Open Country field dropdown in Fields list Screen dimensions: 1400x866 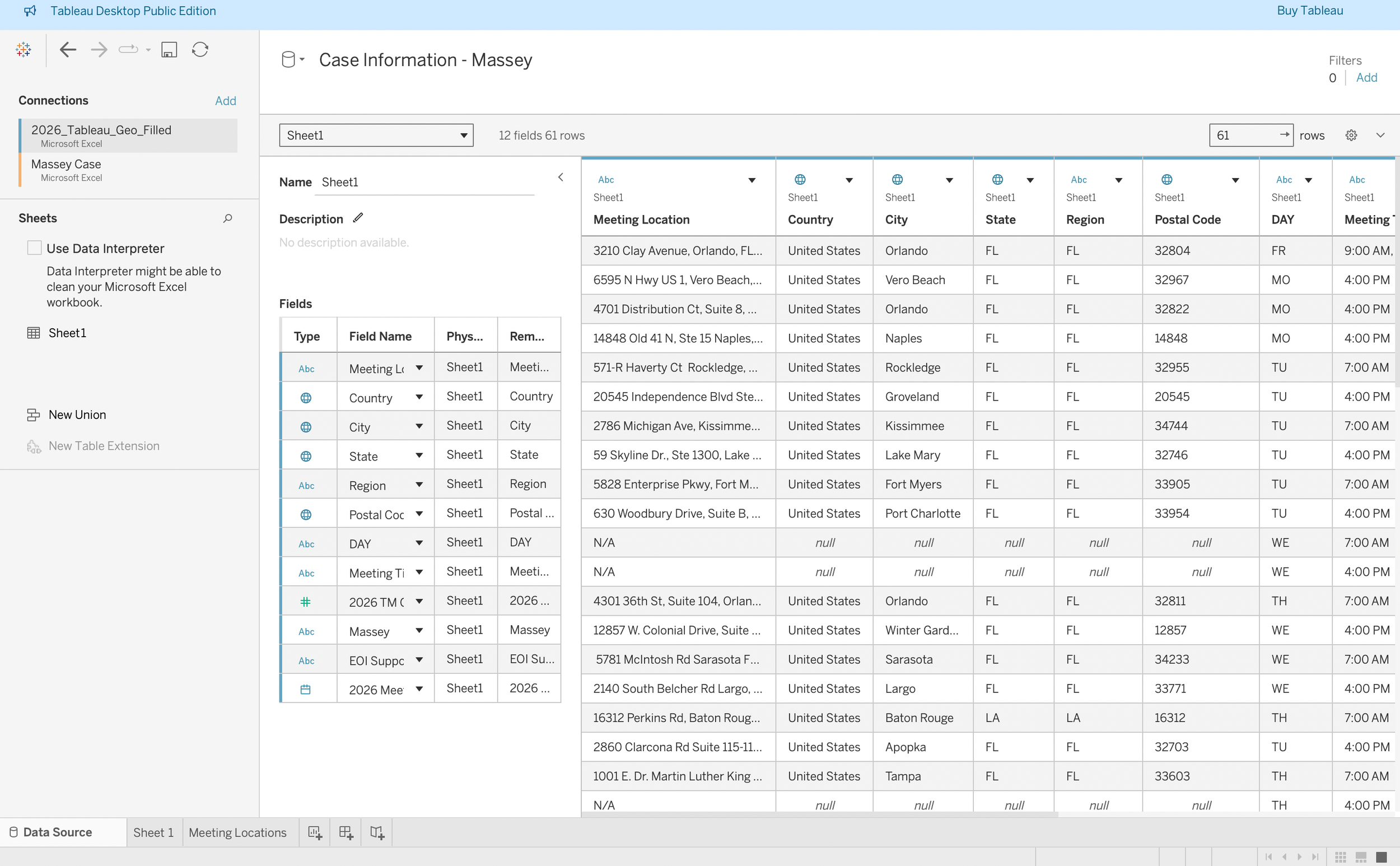tap(419, 398)
